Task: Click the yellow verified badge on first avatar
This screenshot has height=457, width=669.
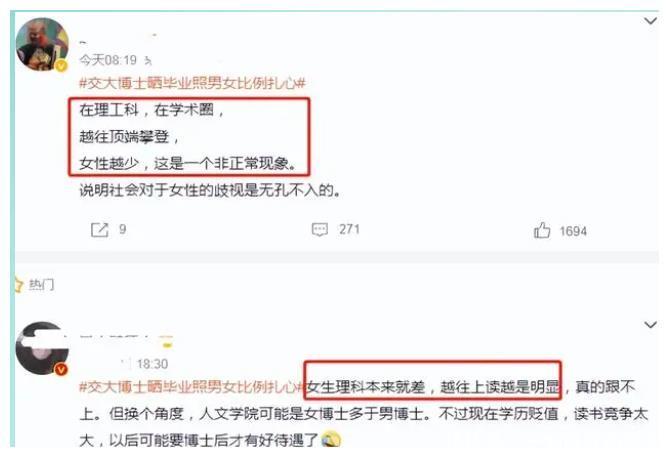Action: [x=61, y=65]
